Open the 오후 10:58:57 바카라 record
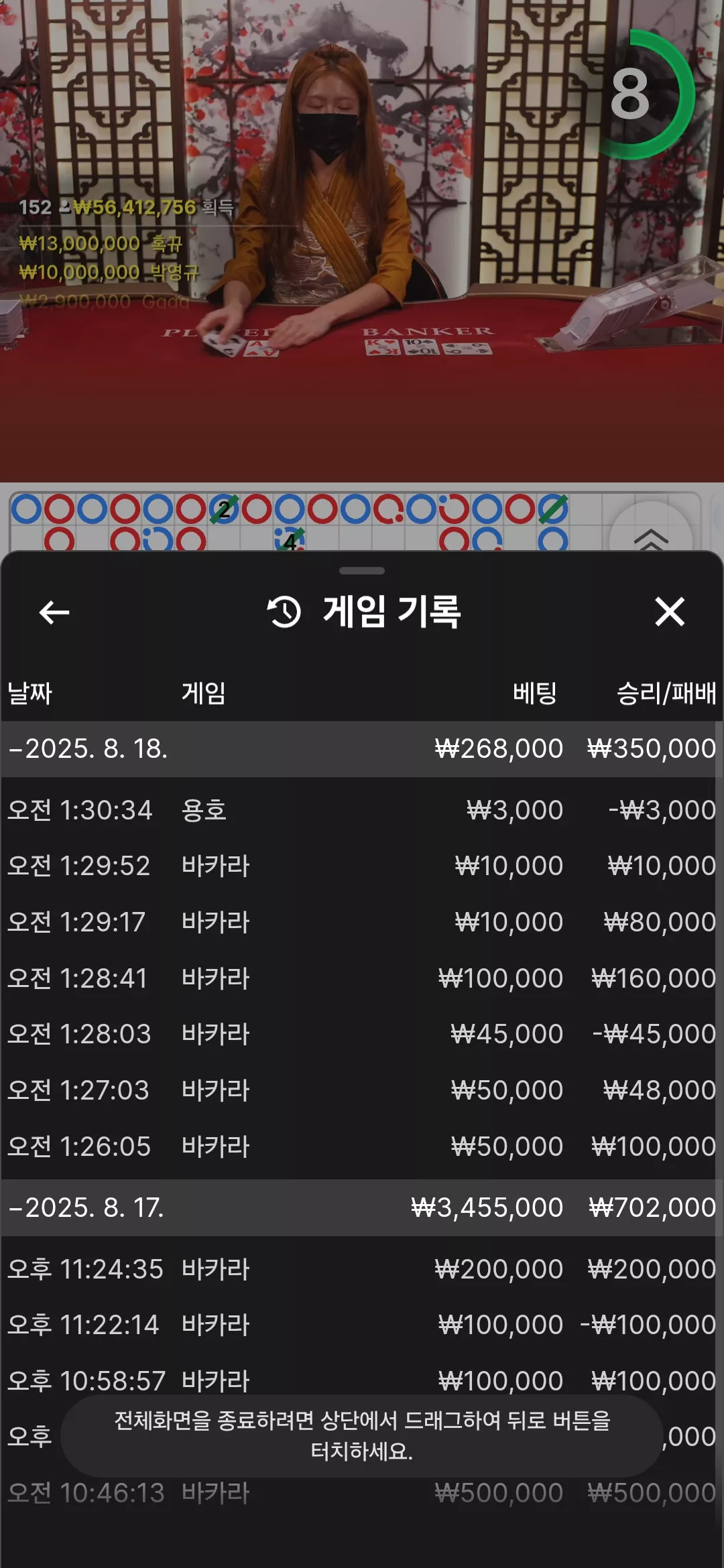Viewport: 724px width, 1568px height. [362, 1380]
